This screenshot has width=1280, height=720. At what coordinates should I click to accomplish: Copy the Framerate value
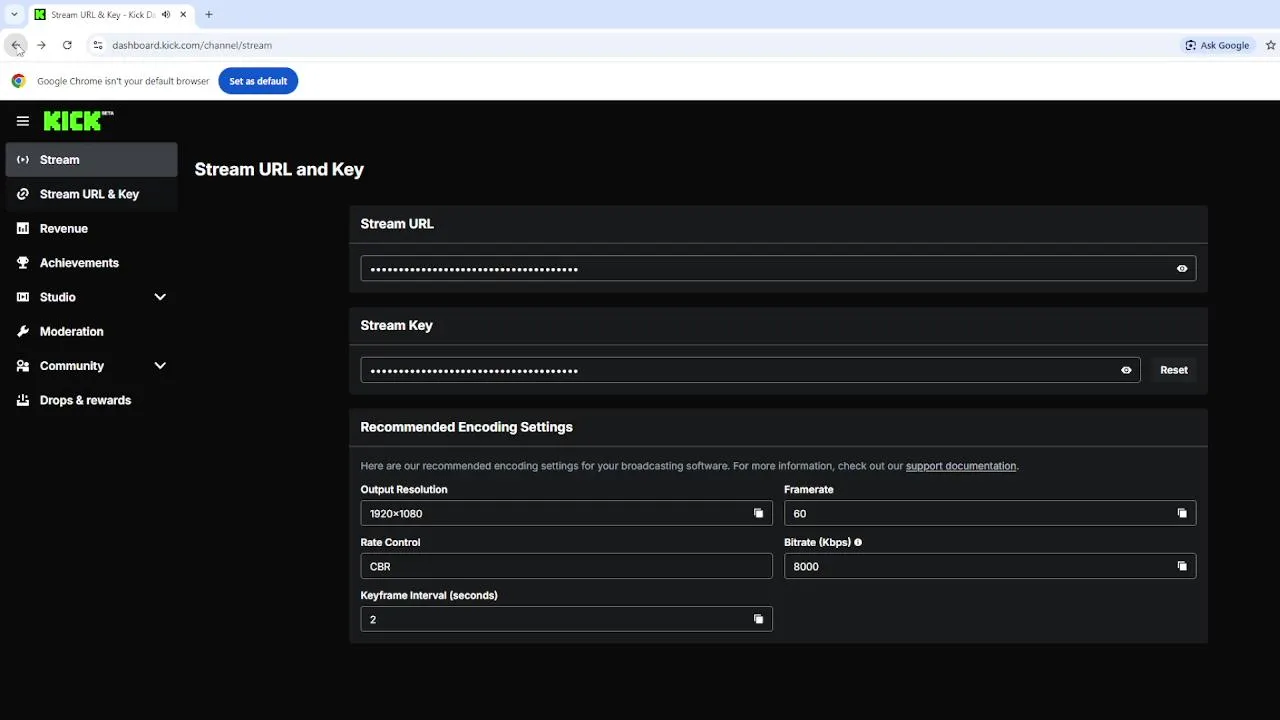click(1182, 513)
